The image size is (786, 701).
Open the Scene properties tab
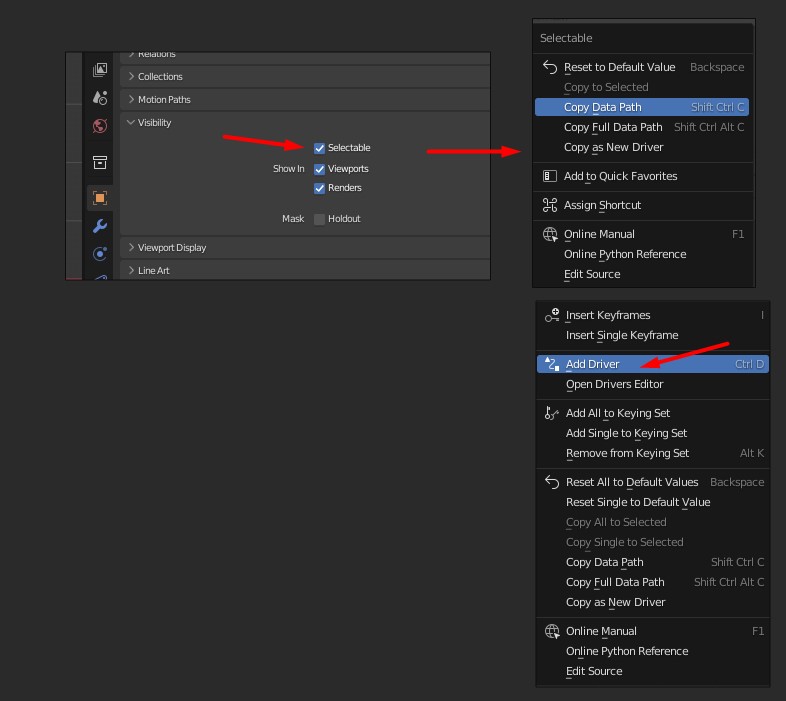pyautogui.click(x=100, y=97)
